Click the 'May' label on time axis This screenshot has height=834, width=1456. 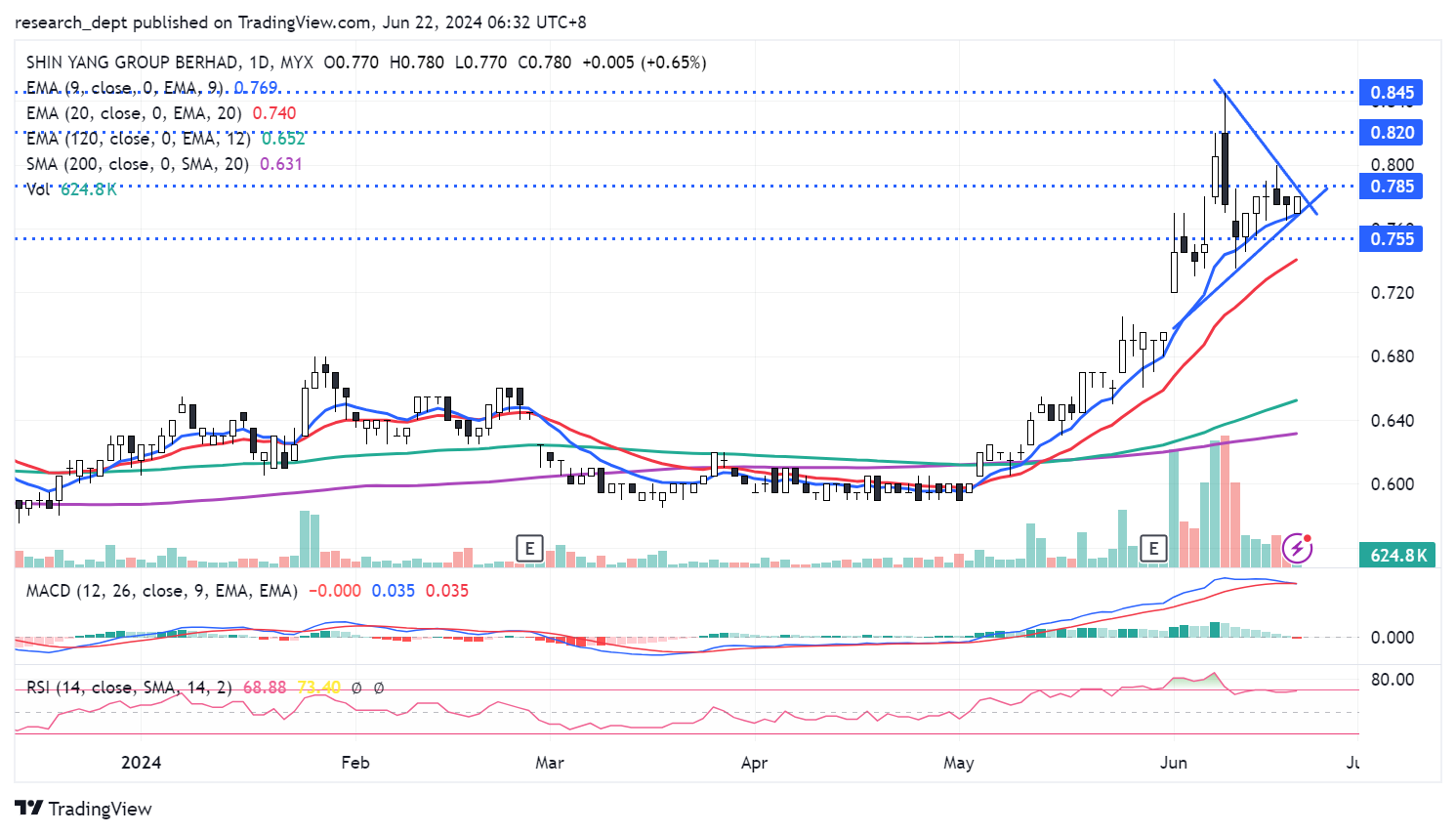958,762
